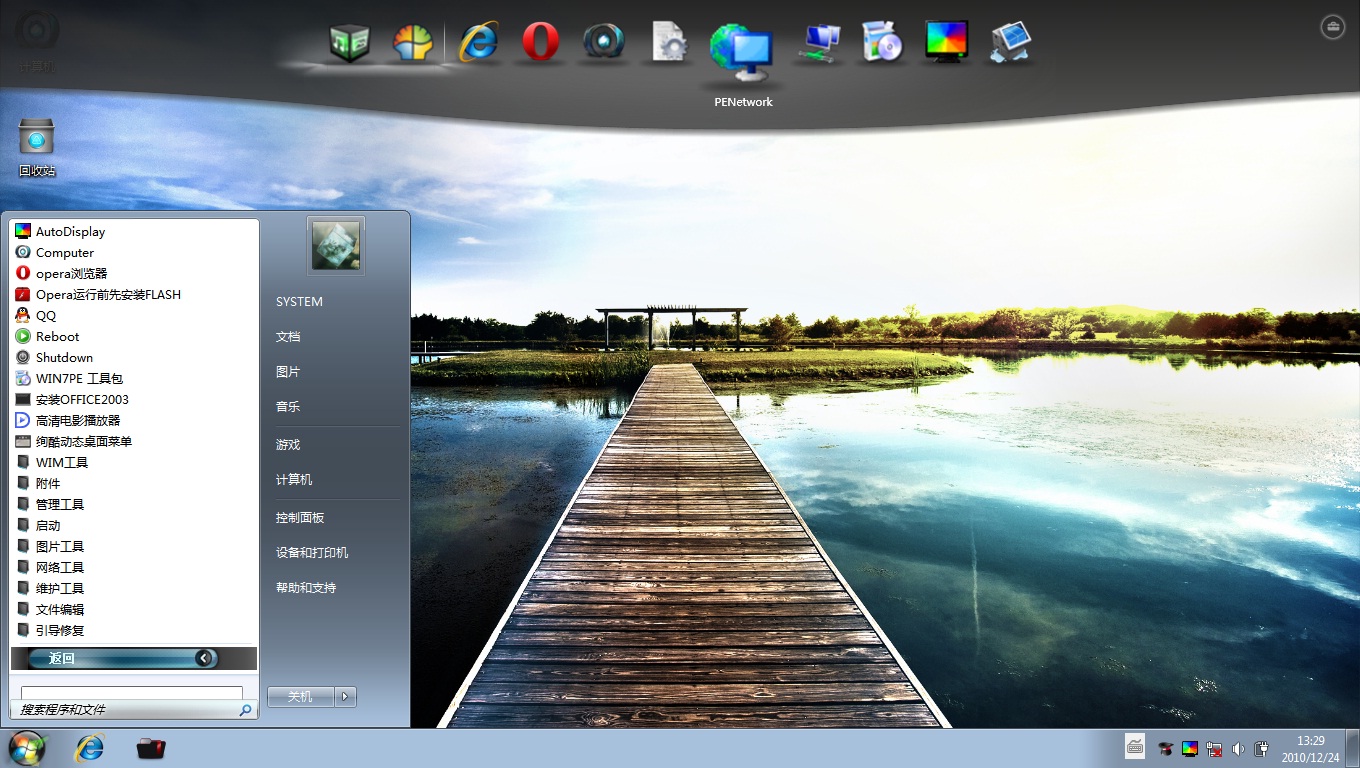The width and height of the screenshot is (1360, 768).
Task: Open the software box and disc dock icon
Action: pos(882,43)
